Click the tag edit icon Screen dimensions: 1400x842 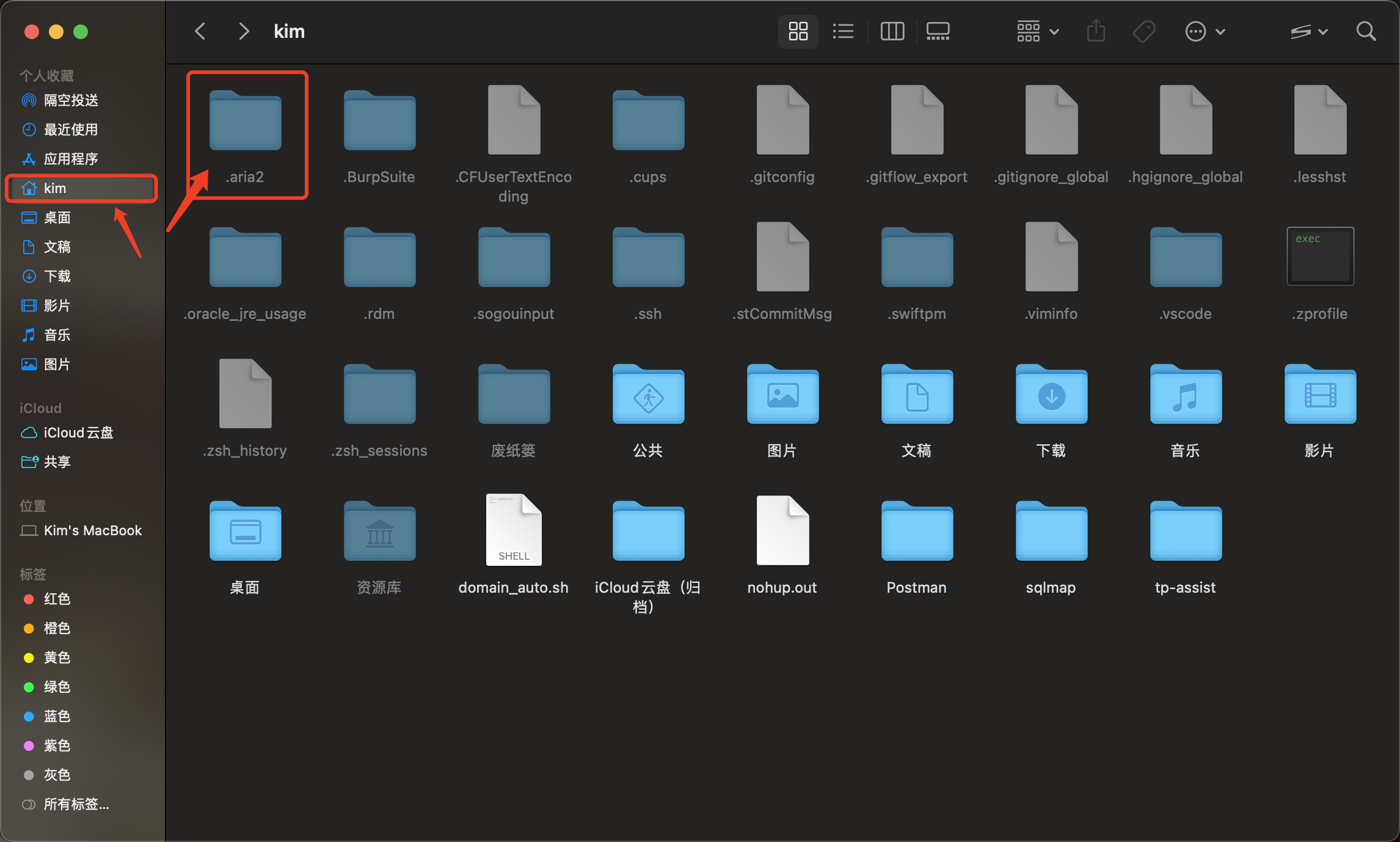tap(1143, 31)
